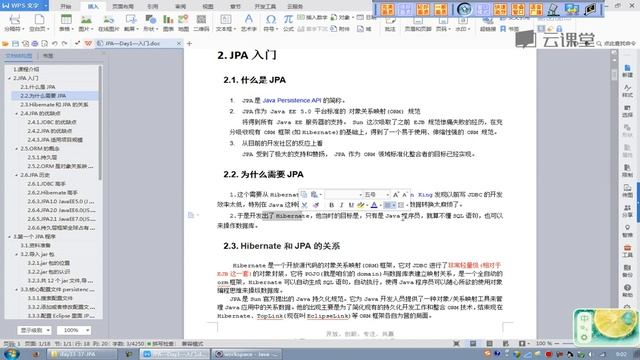Insert 艺术字 word art
Screen dimensions: 640x360
tap(248, 23)
